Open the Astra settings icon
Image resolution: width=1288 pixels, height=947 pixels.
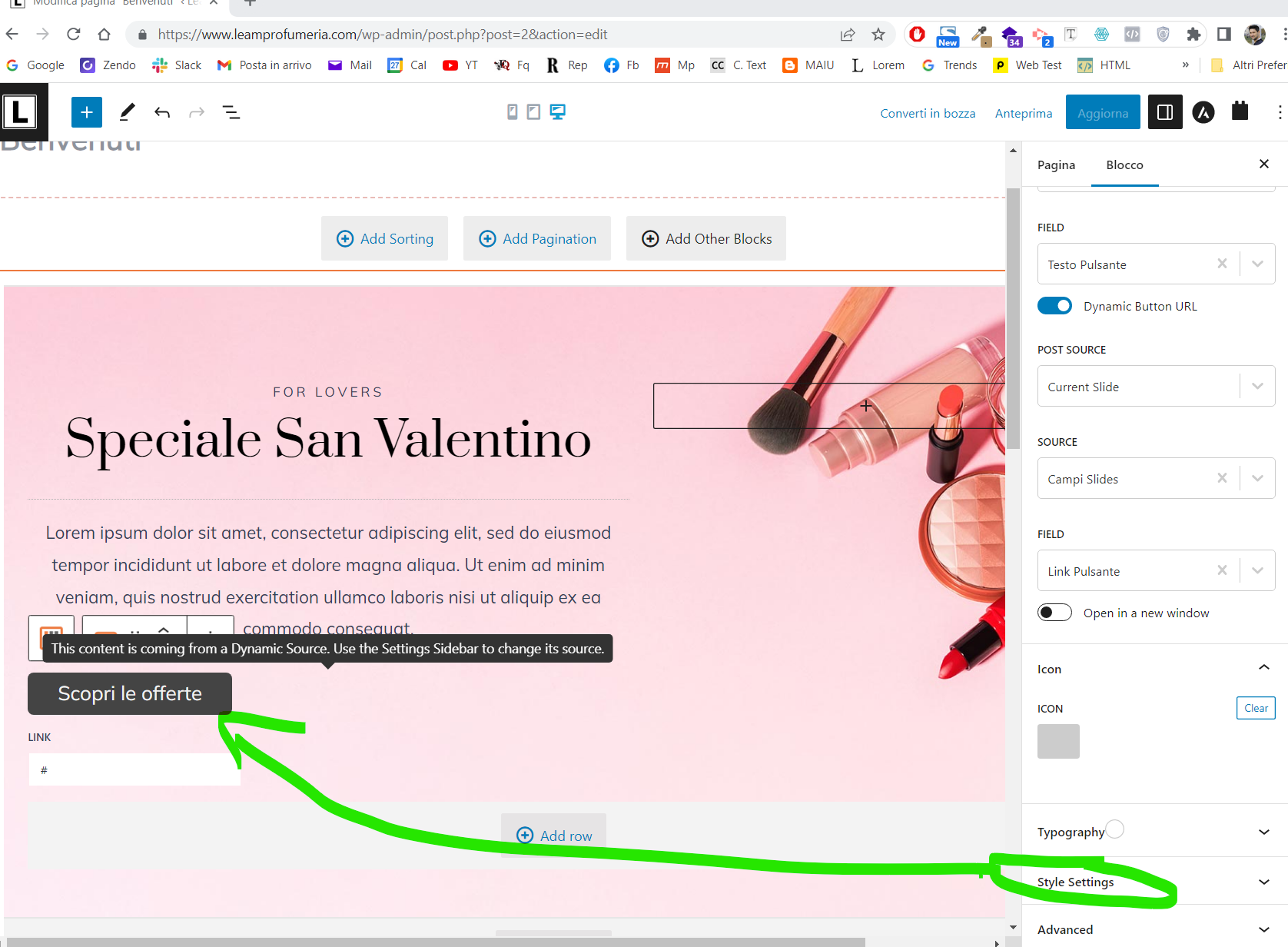coord(1203,113)
